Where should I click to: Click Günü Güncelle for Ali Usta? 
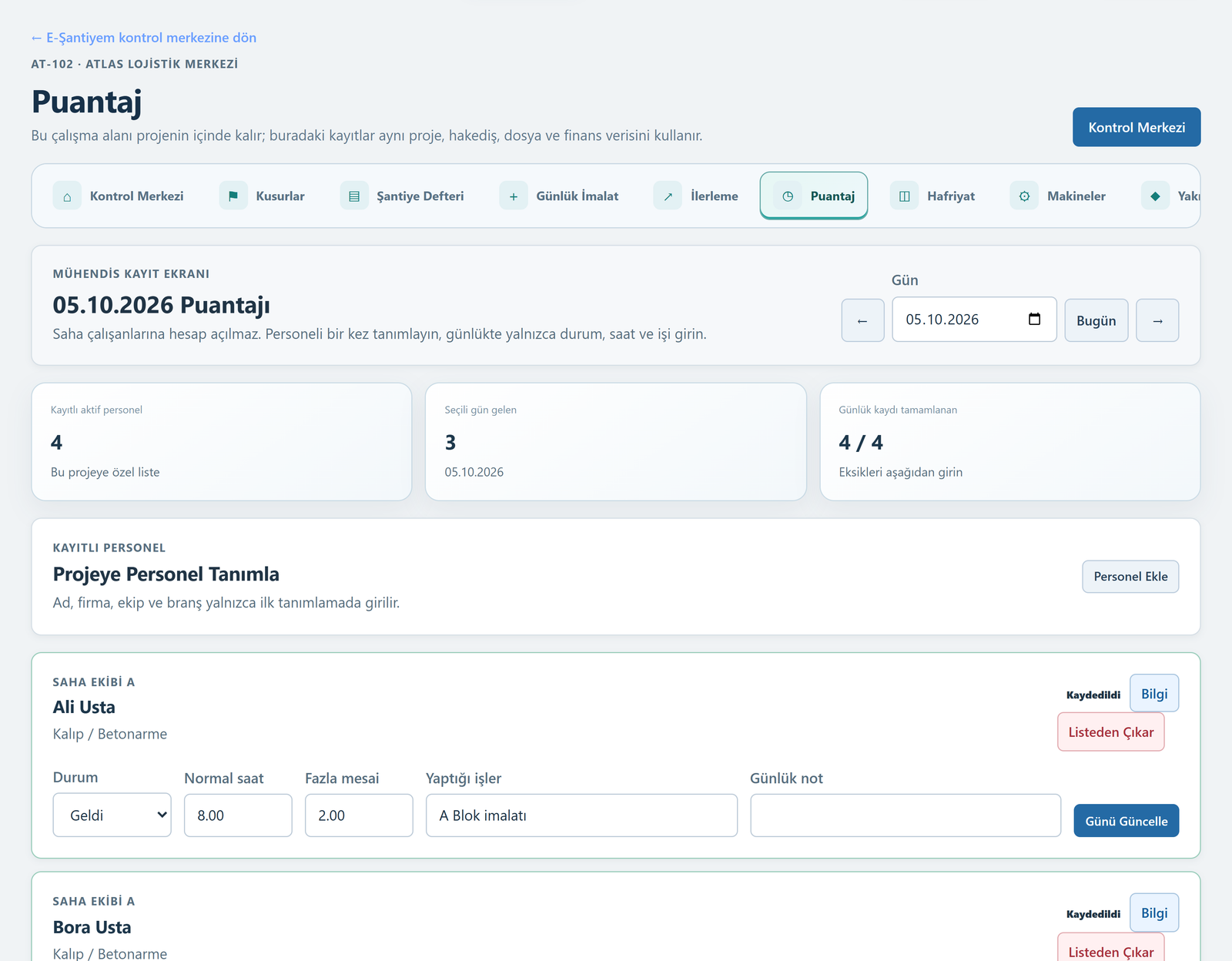coord(1127,821)
